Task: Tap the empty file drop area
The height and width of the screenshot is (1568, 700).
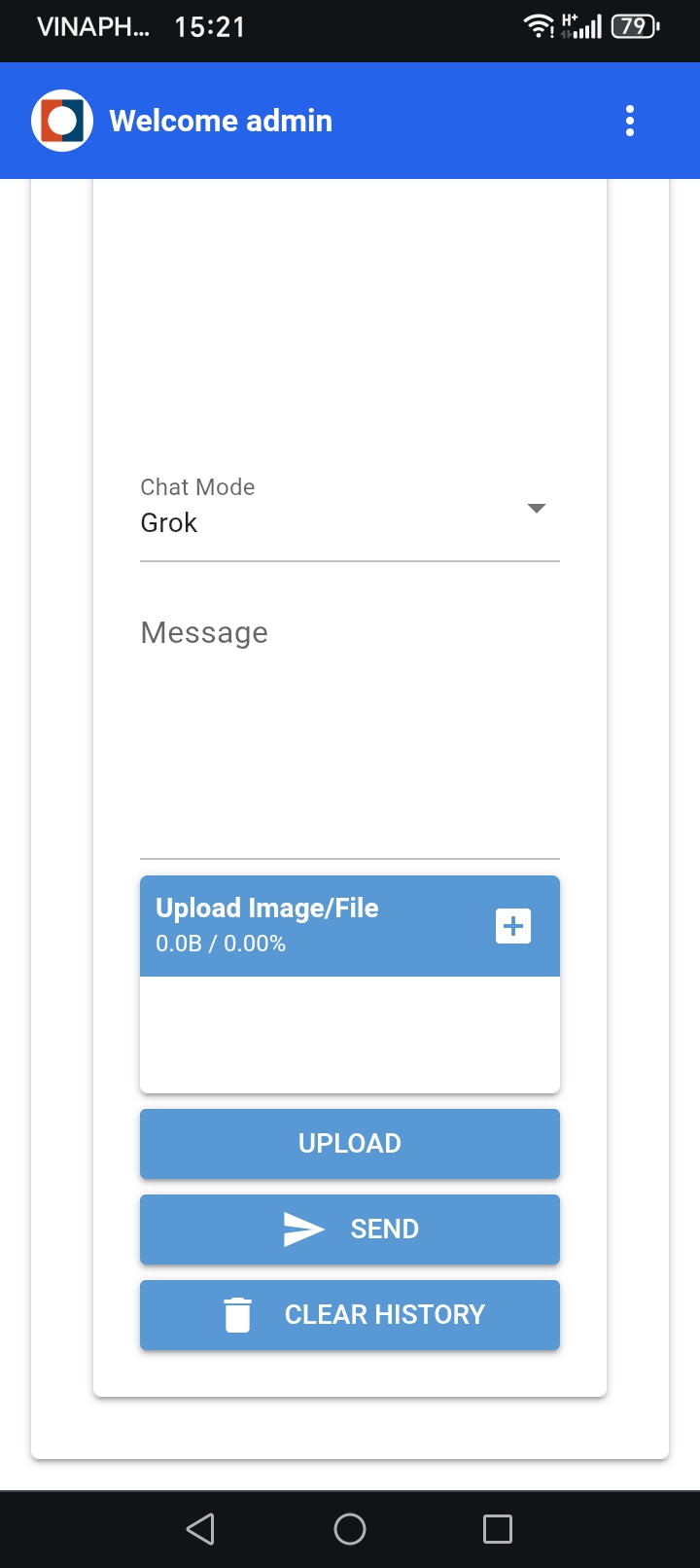Action: click(x=350, y=1035)
